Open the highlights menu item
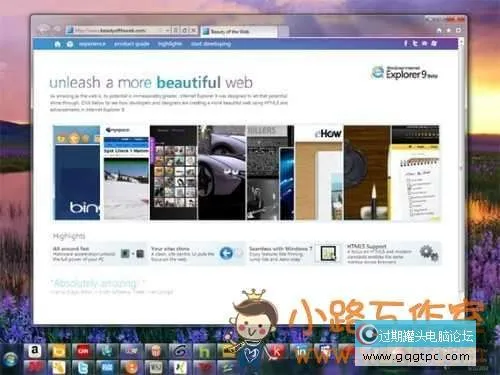Viewport: 500px width, 375px height. pyautogui.click(x=170, y=44)
